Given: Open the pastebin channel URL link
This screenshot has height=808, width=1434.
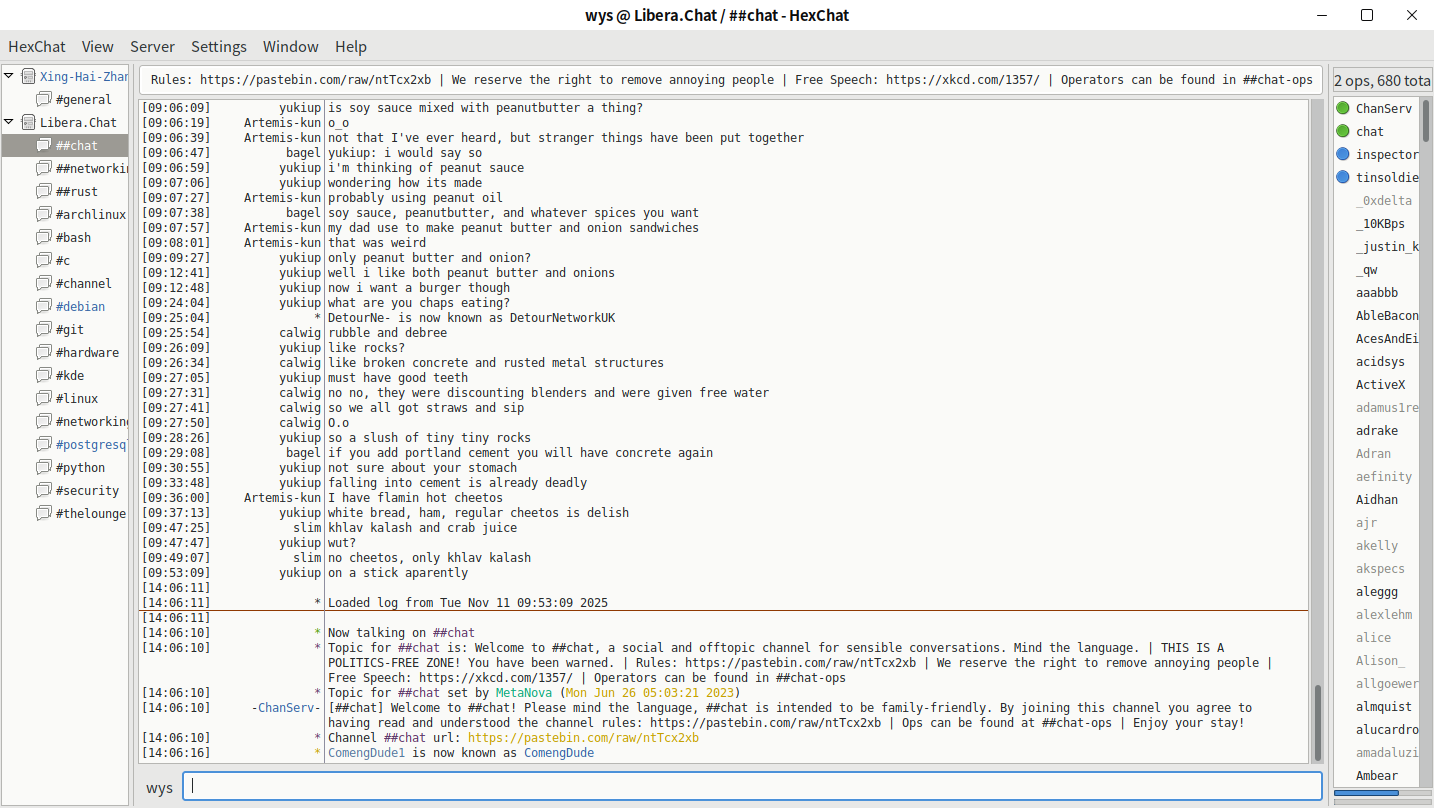Looking at the screenshot, I should (583, 738).
